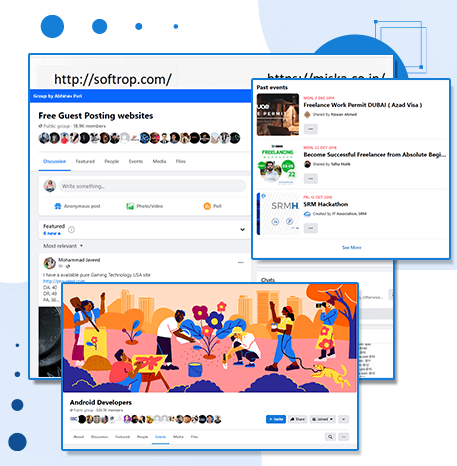Open the Discussion tab in Android Developers
The width and height of the screenshot is (457, 466).
pyautogui.click(x=100, y=437)
